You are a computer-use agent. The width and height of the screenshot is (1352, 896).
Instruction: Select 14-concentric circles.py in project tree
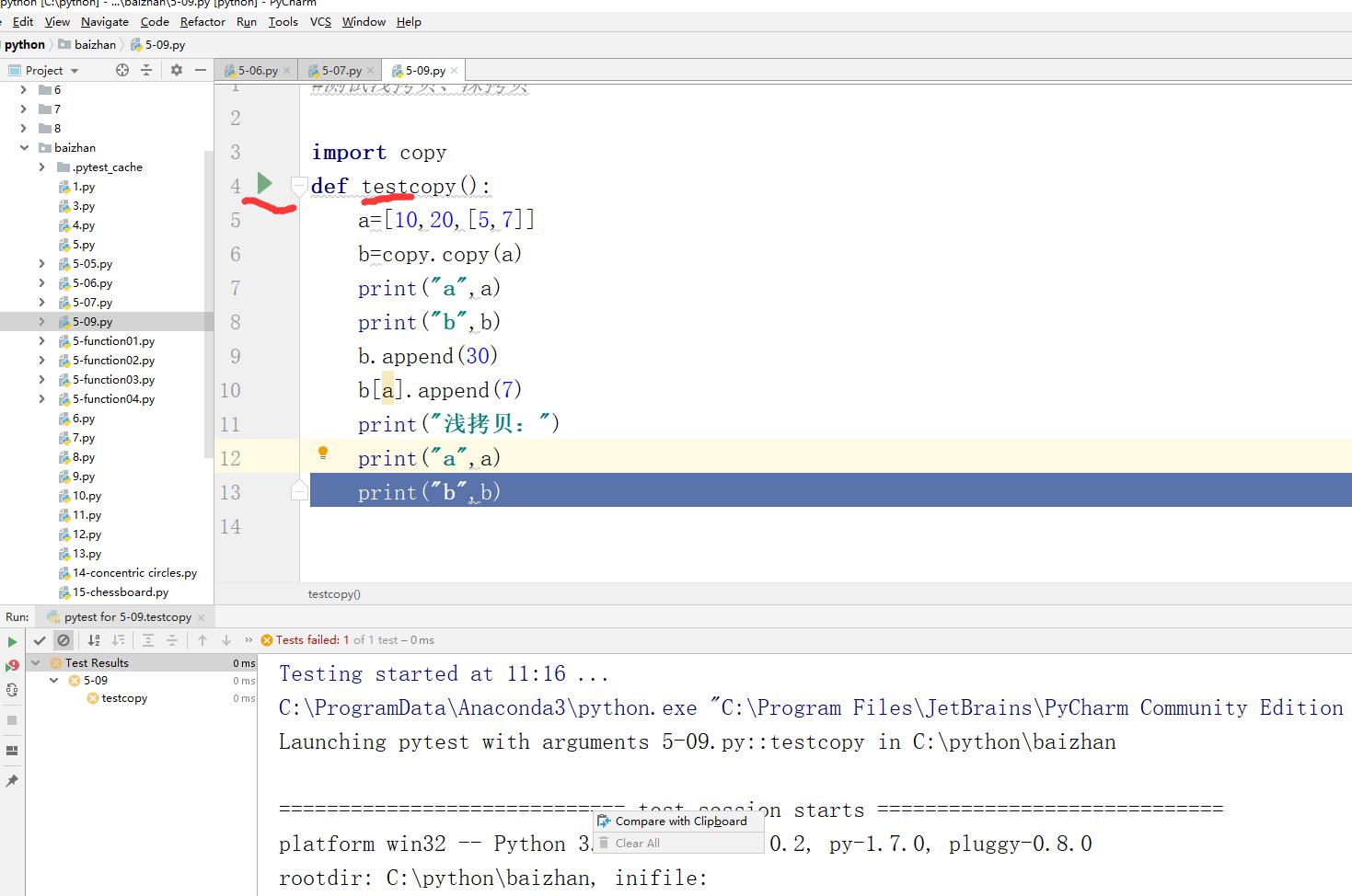coord(134,572)
